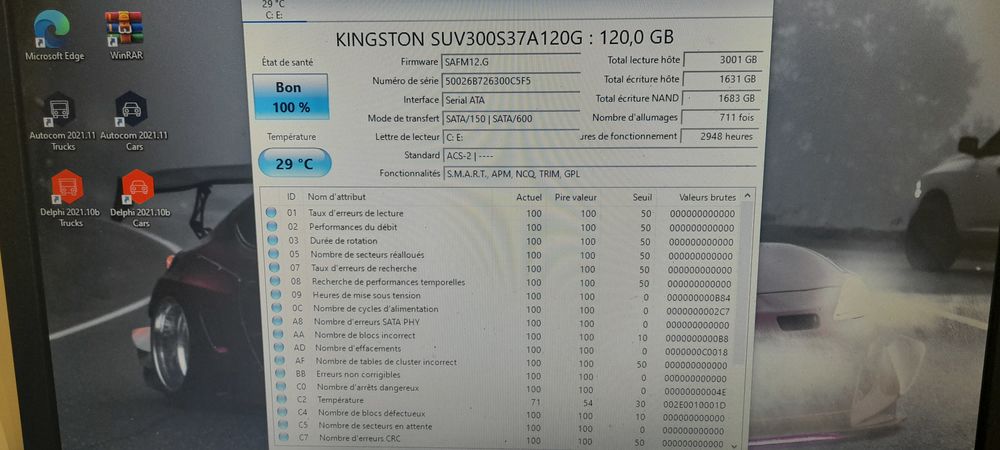The height and width of the screenshot is (450, 1000).
Task: Select row 07 Taux d'erreurs de recherche
Action: pos(501,269)
